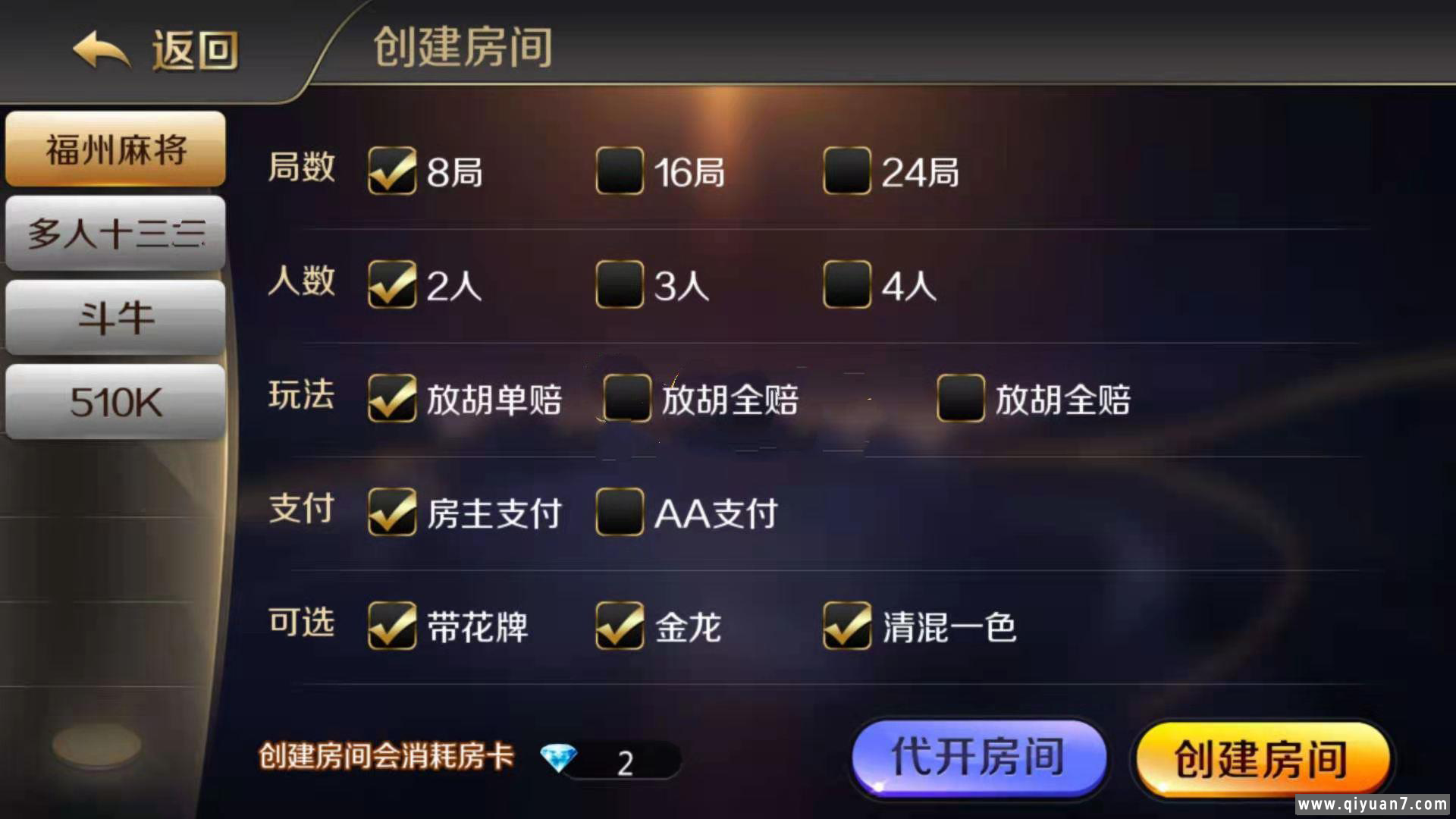Viewport: 1456px width, 819px height.
Task: Uncheck the 清混一色 option
Action: click(847, 626)
